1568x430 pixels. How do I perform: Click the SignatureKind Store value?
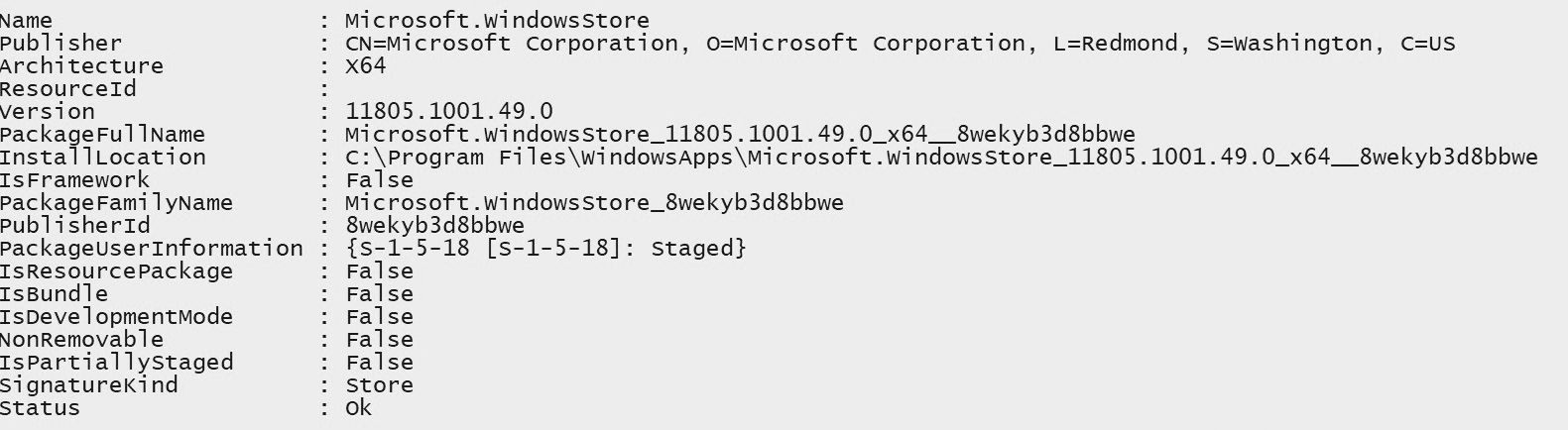tap(379, 385)
